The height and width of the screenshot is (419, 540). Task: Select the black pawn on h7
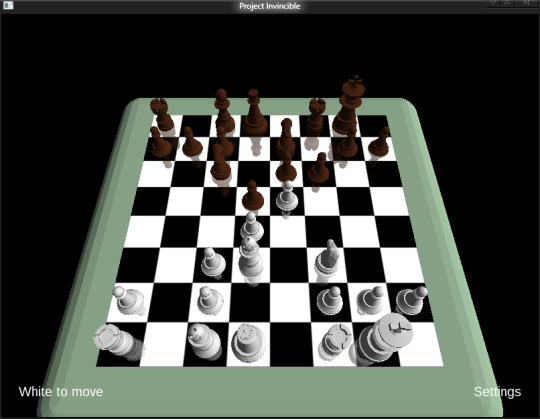(379, 140)
